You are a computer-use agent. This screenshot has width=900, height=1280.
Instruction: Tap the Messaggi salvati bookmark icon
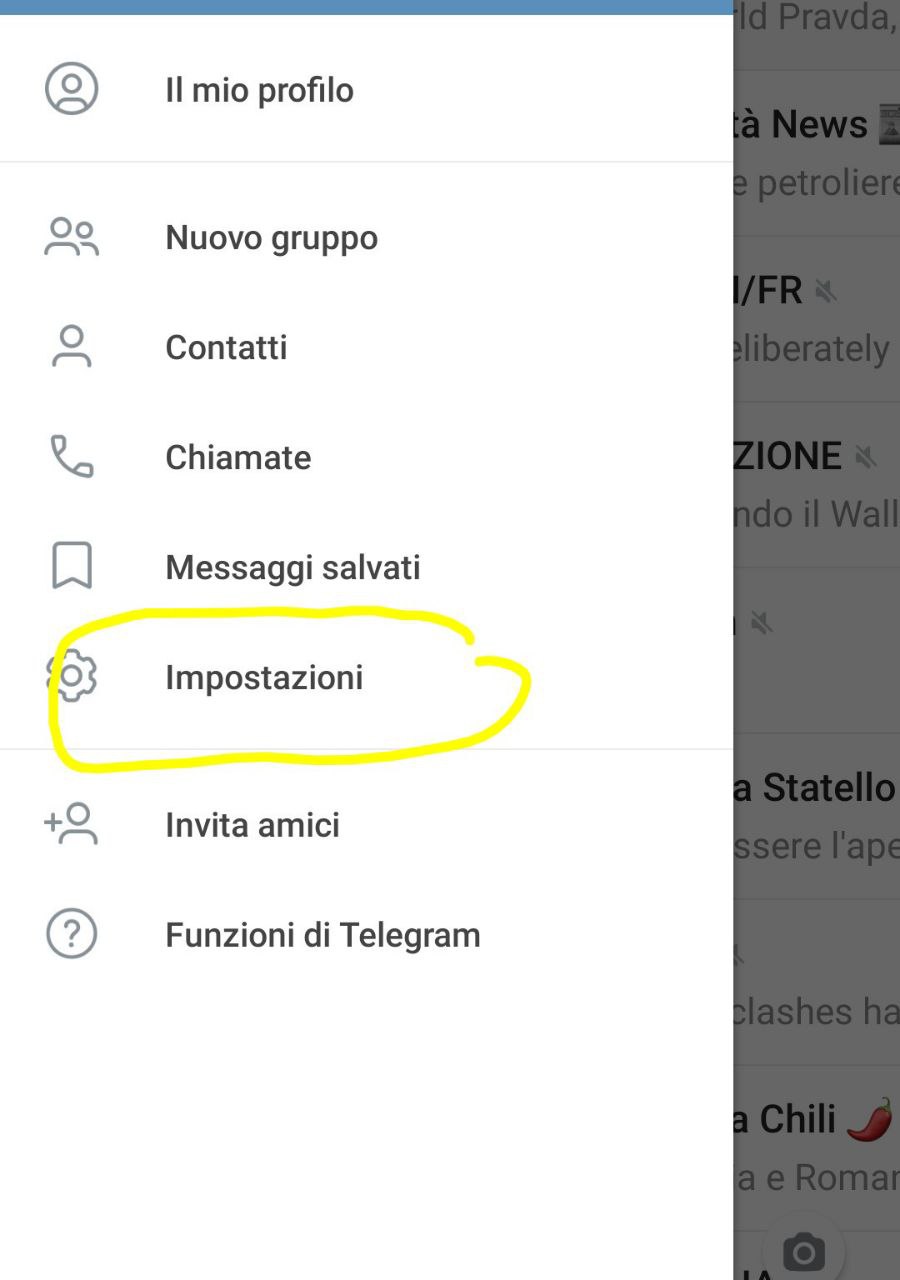tap(72, 567)
